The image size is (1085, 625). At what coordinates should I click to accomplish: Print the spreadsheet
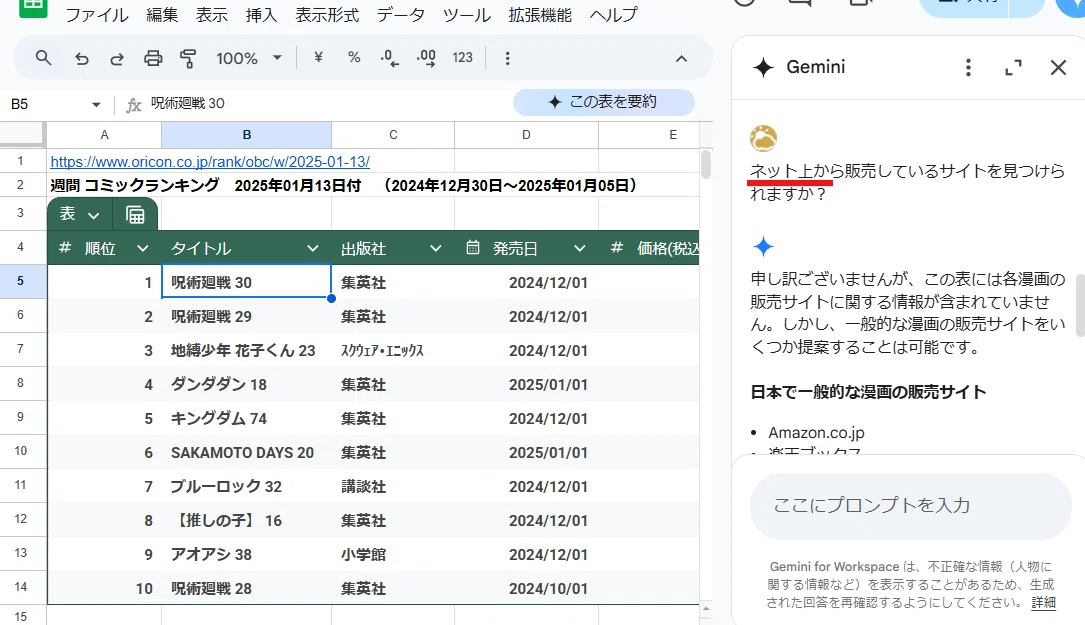(x=153, y=58)
